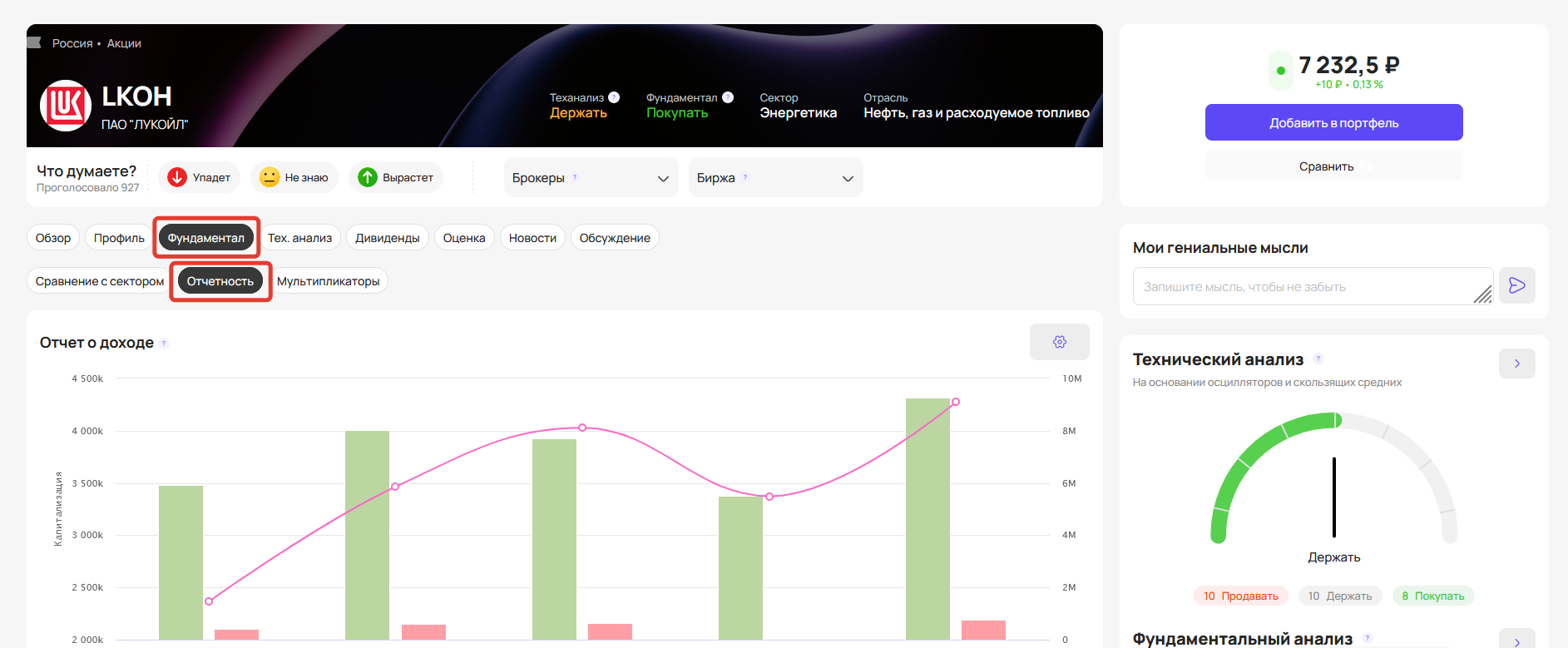Open the Обсуждение tab
The width and height of the screenshot is (1568, 648).
point(615,238)
